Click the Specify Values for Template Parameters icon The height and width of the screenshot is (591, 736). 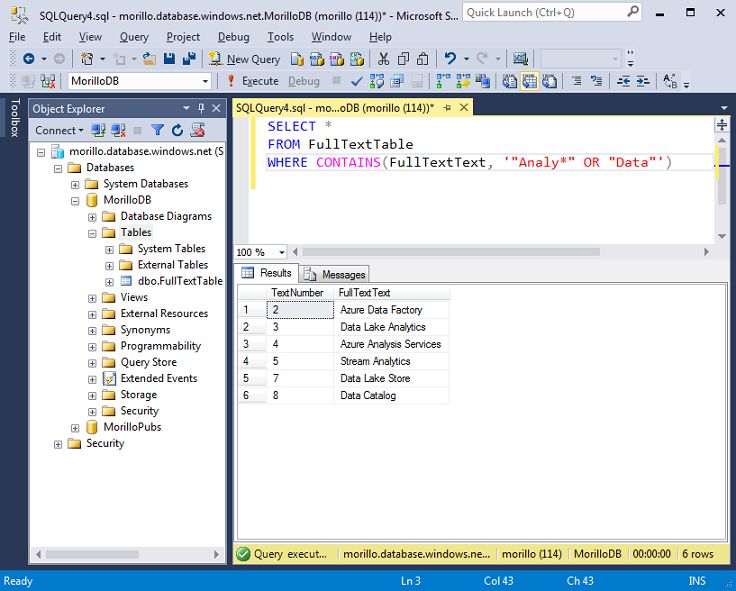click(670, 81)
